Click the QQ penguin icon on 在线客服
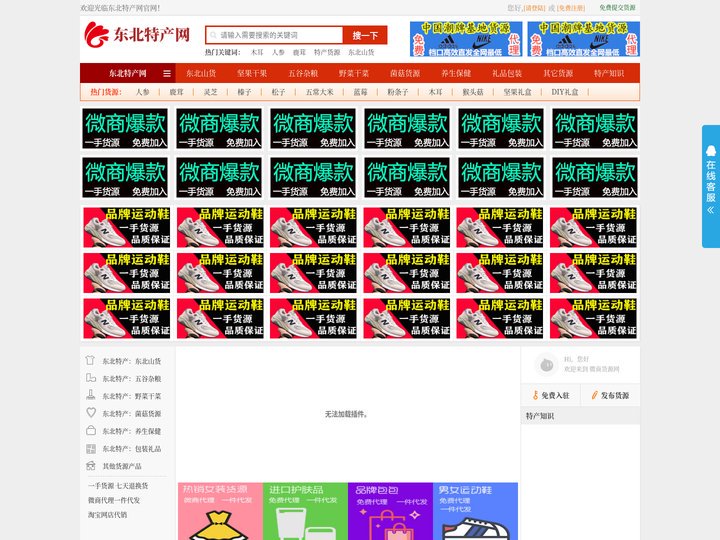Image resolution: width=720 pixels, height=540 pixels. [x=711, y=150]
